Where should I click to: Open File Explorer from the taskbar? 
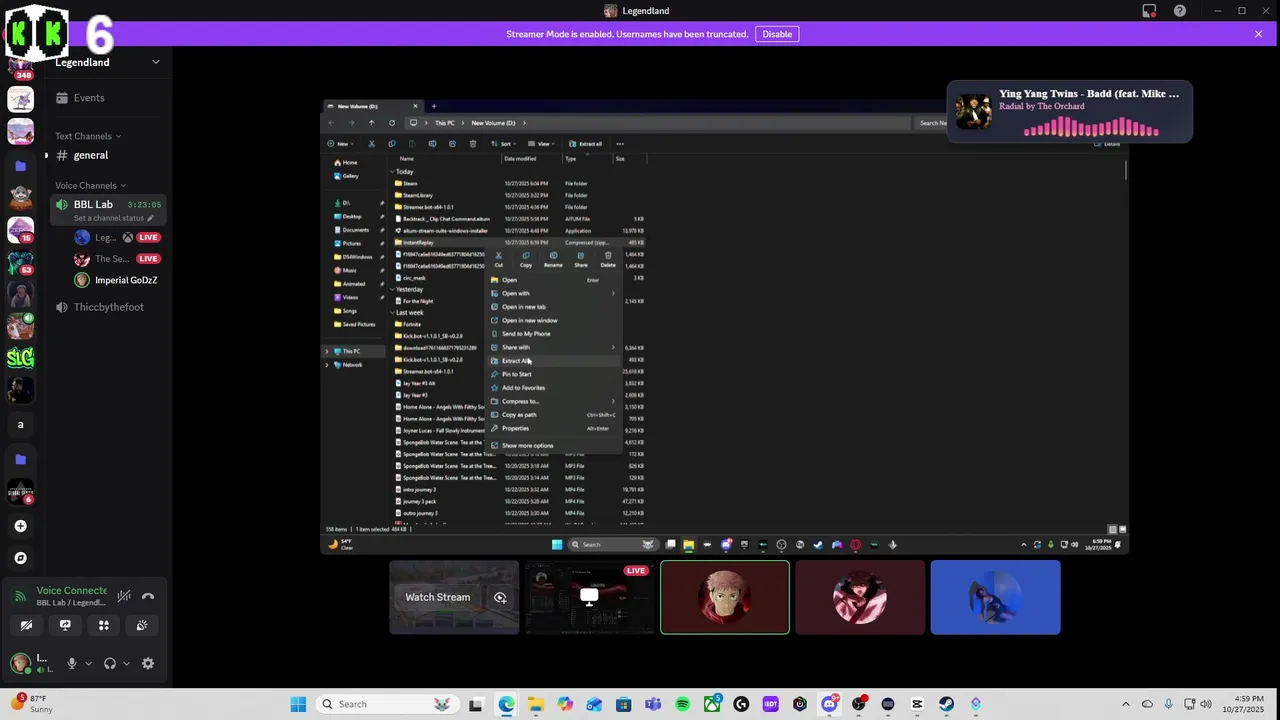click(536, 704)
